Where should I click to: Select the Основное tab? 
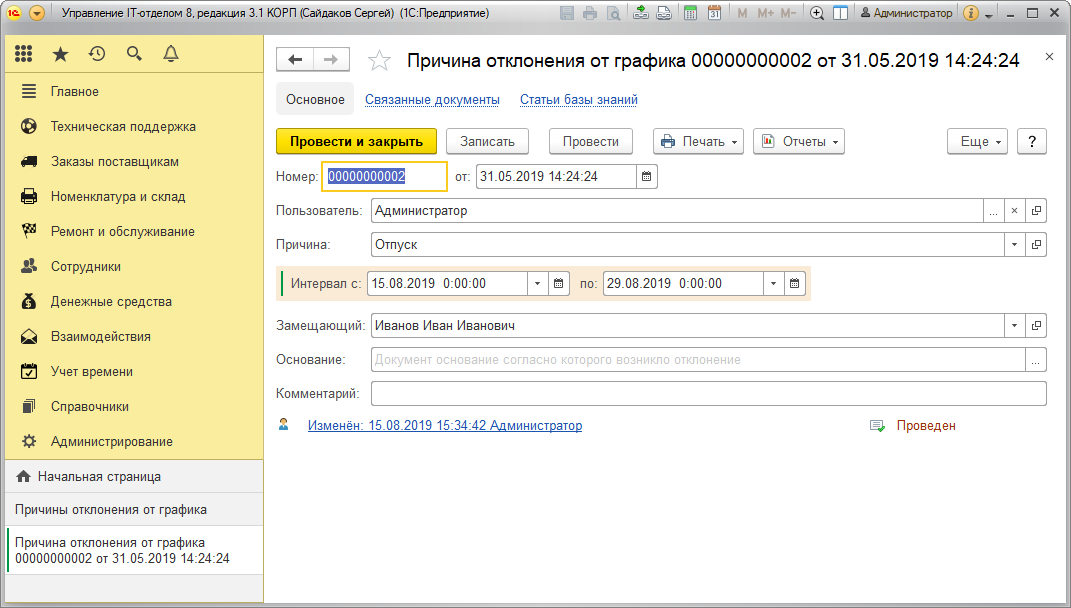tap(315, 100)
